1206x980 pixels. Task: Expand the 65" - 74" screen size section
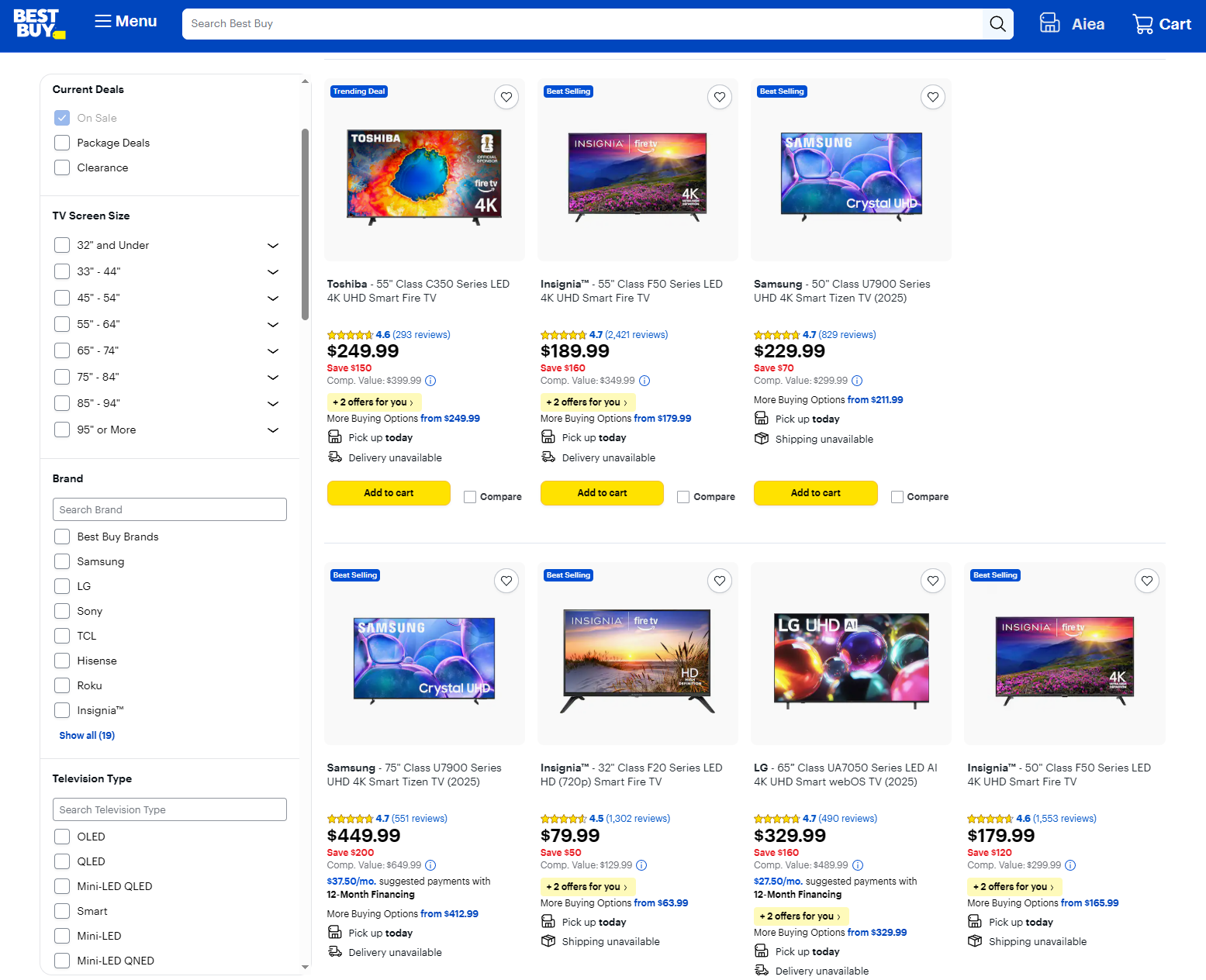[x=273, y=350]
